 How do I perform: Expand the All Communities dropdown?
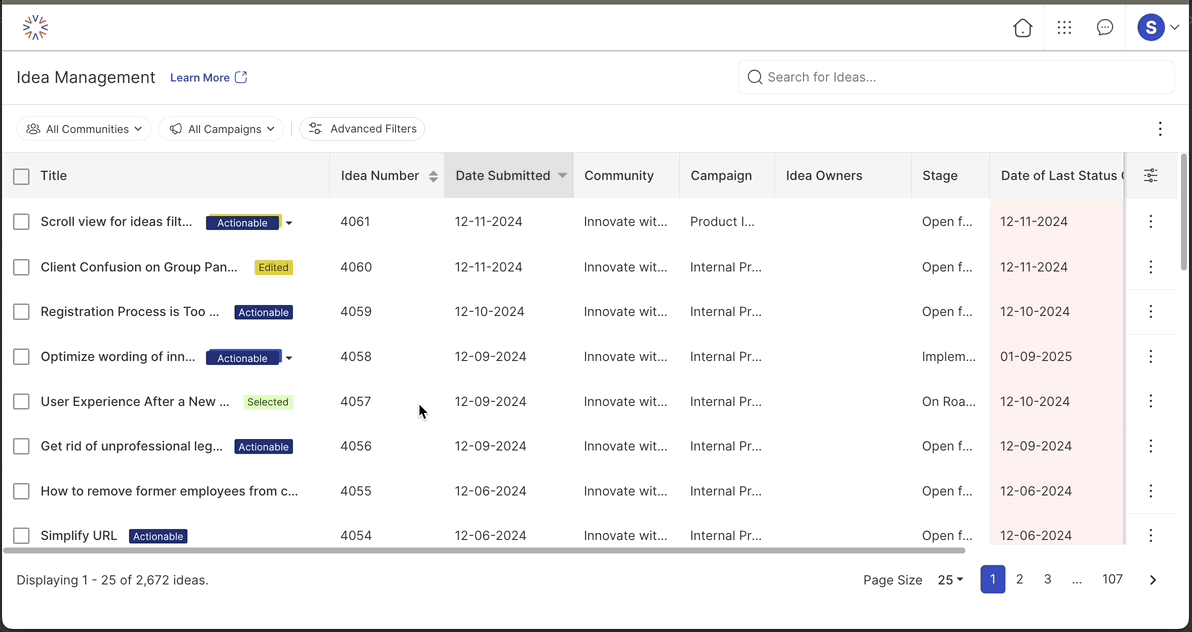pyautogui.click(x=84, y=129)
